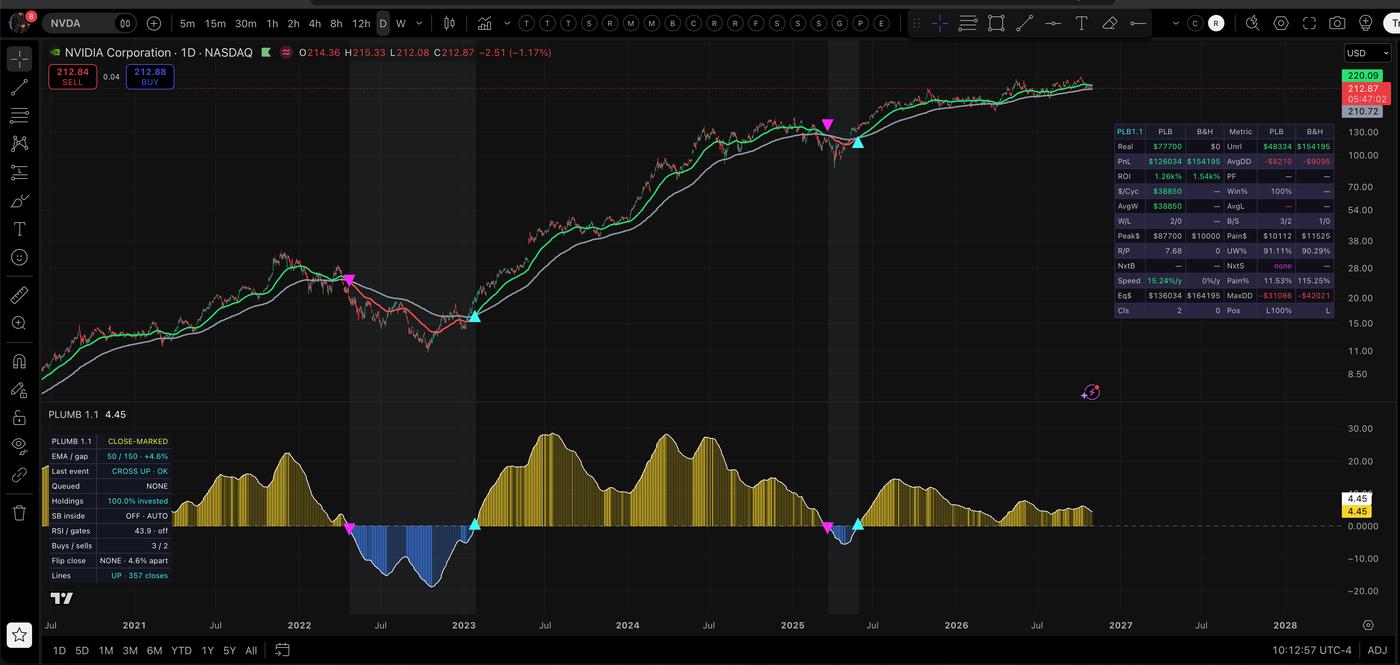Screen dimensions: 1400x665
Task: Toggle the ADJ adjusted data button
Action: (x=1377, y=650)
